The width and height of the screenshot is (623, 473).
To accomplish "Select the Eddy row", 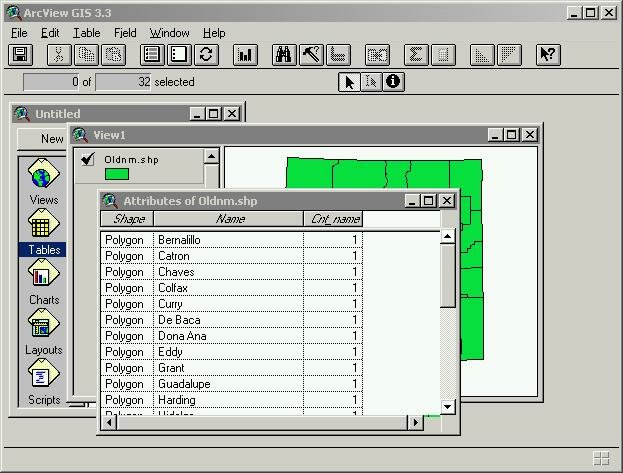I will pos(232,352).
